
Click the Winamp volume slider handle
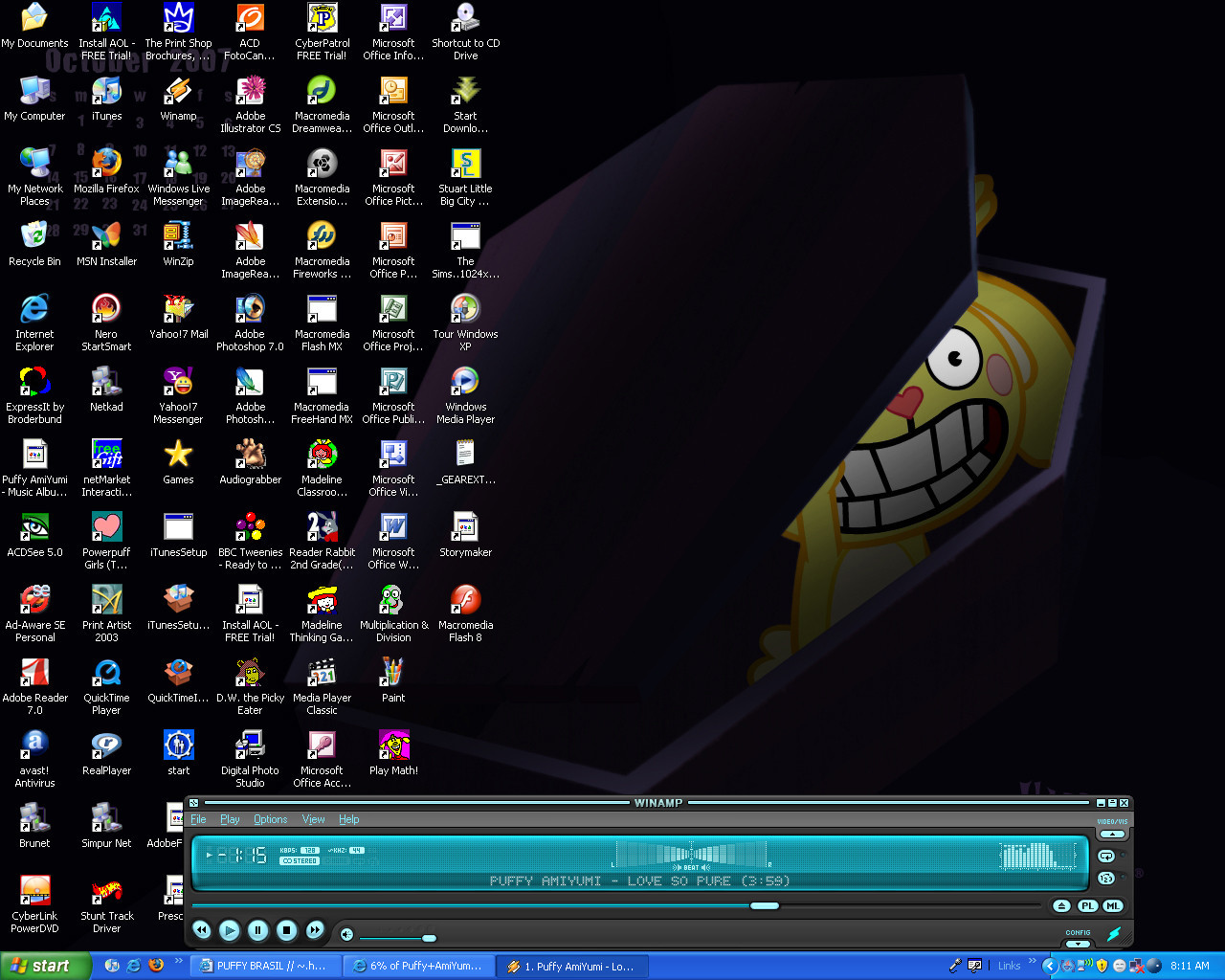pyautogui.click(x=429, y=937)
